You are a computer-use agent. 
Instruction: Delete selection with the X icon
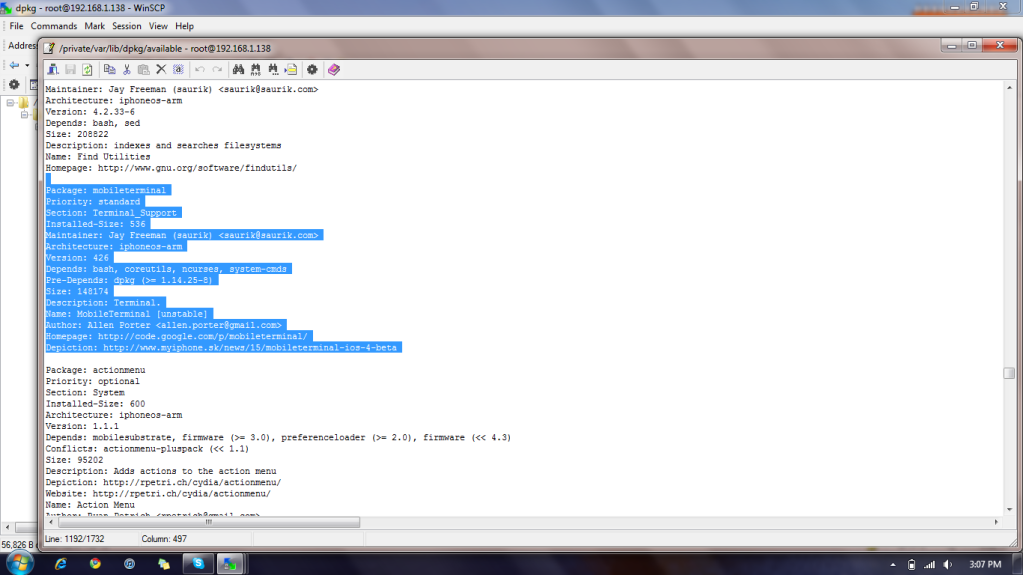(x=161, y=69)
